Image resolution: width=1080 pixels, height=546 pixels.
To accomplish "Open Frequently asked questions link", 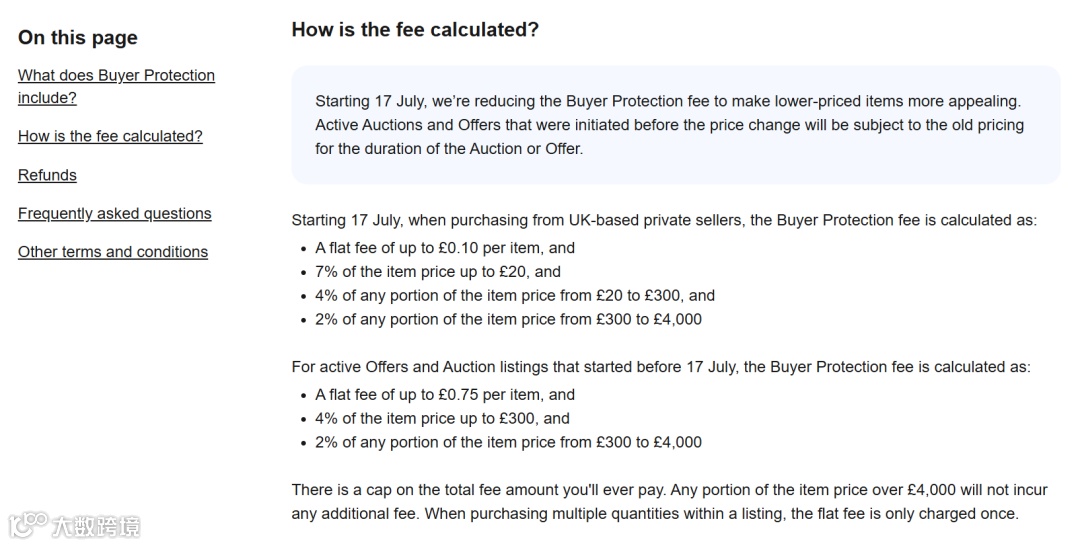I will click(x=114, y=213).
